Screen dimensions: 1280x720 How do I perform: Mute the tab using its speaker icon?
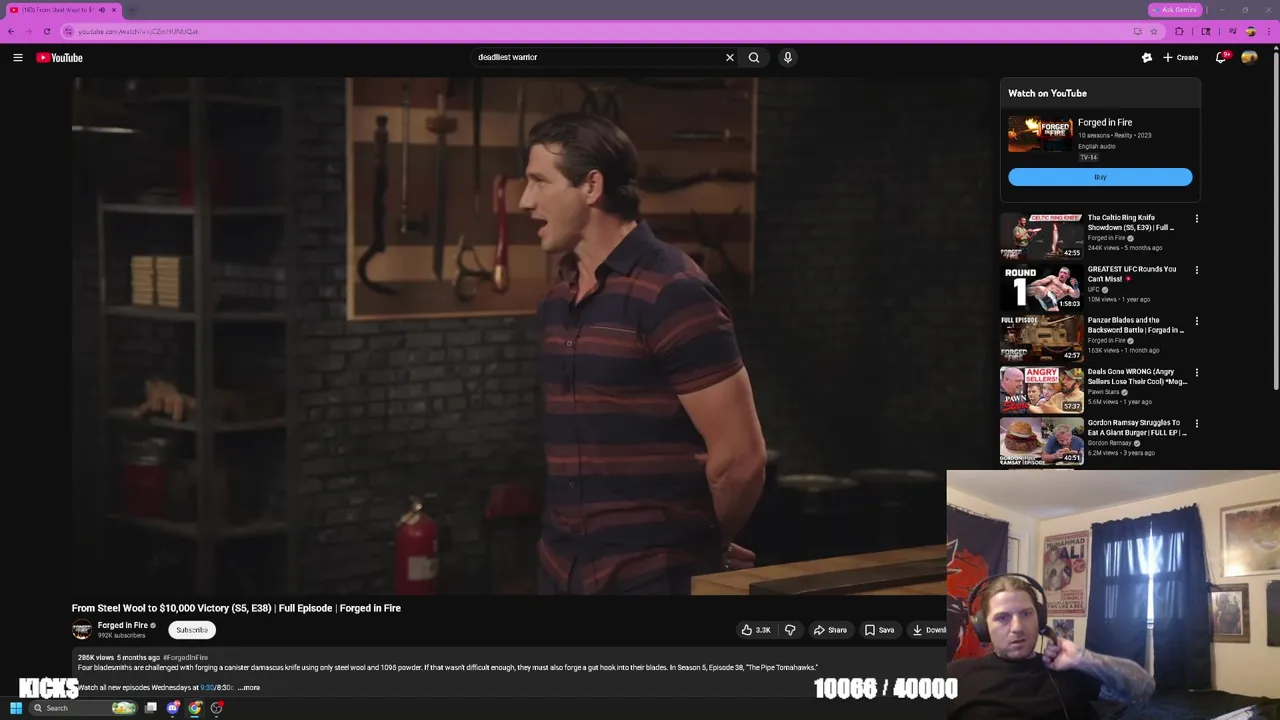(101, 10)
